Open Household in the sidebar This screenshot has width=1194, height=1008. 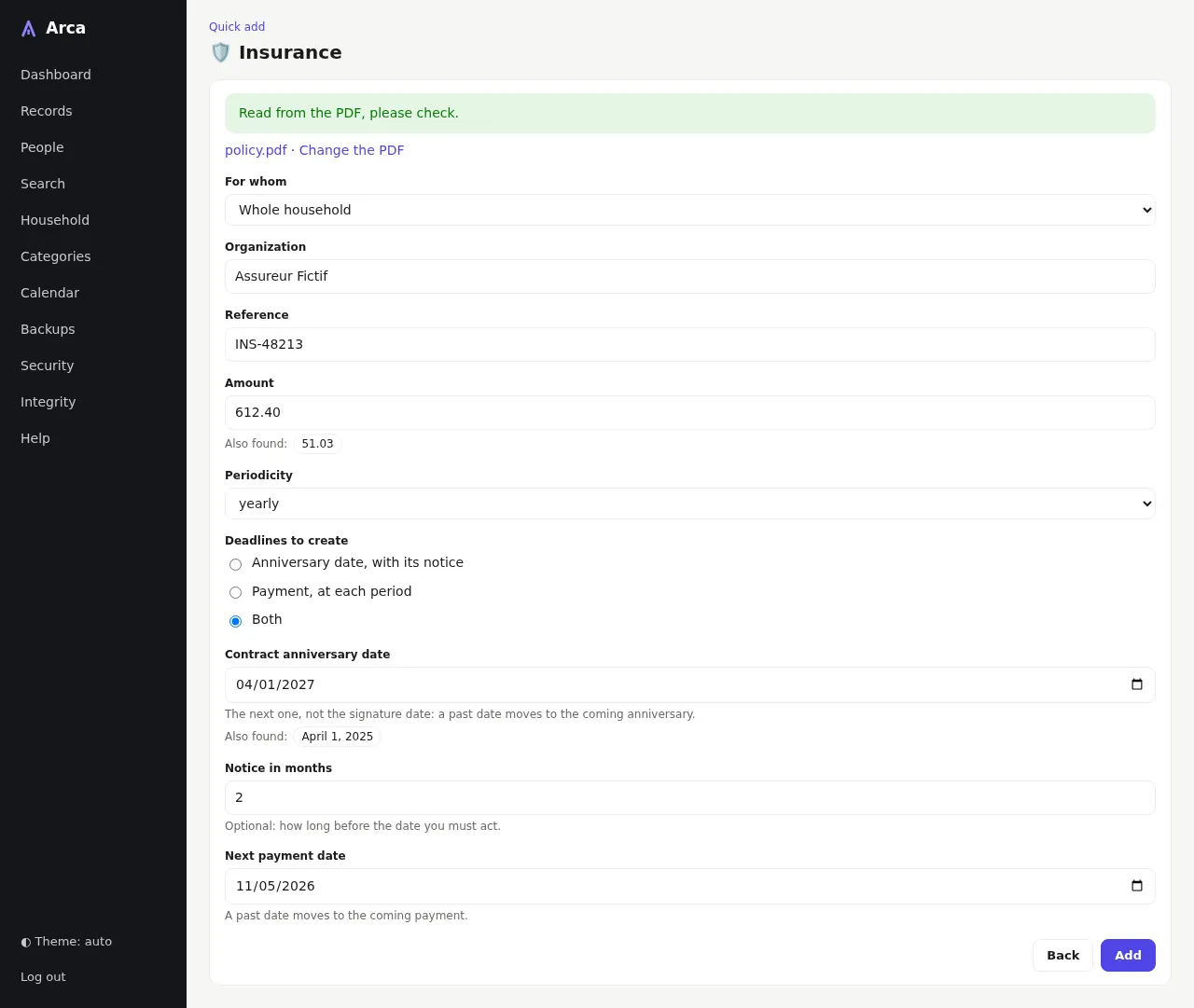[x=55, y=220]
